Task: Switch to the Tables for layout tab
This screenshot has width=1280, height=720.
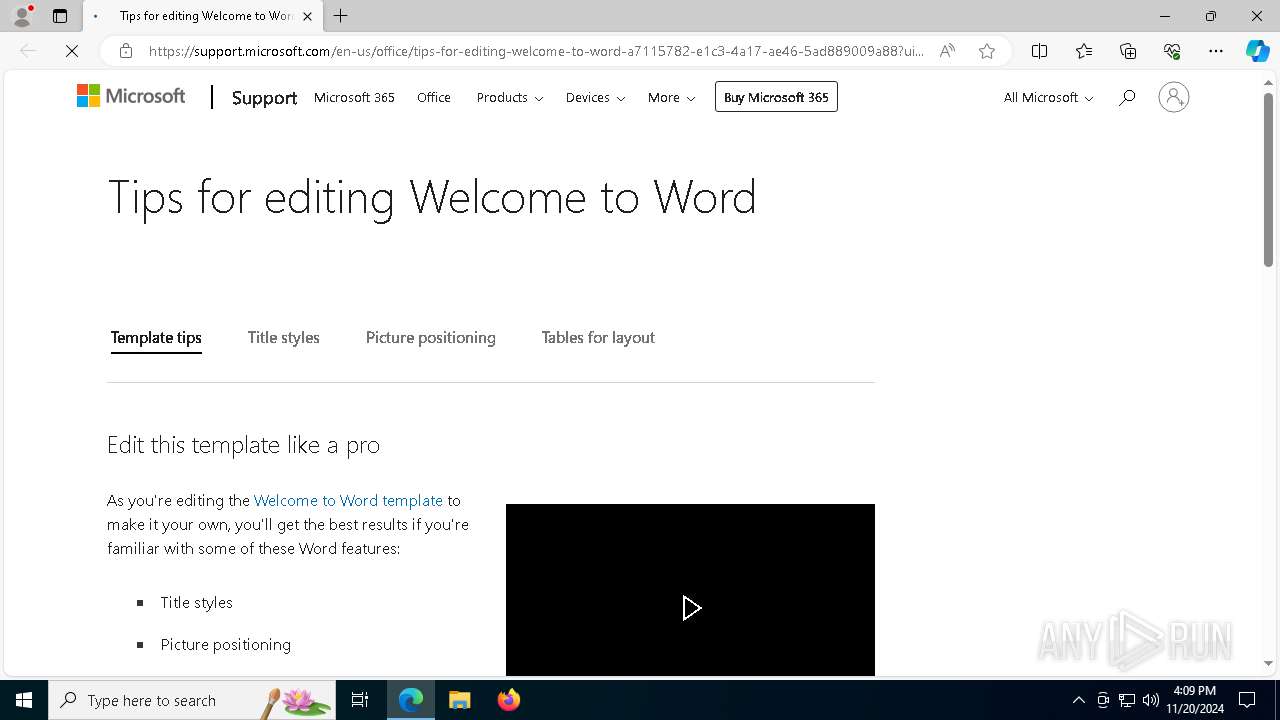Action: [598, 338]
